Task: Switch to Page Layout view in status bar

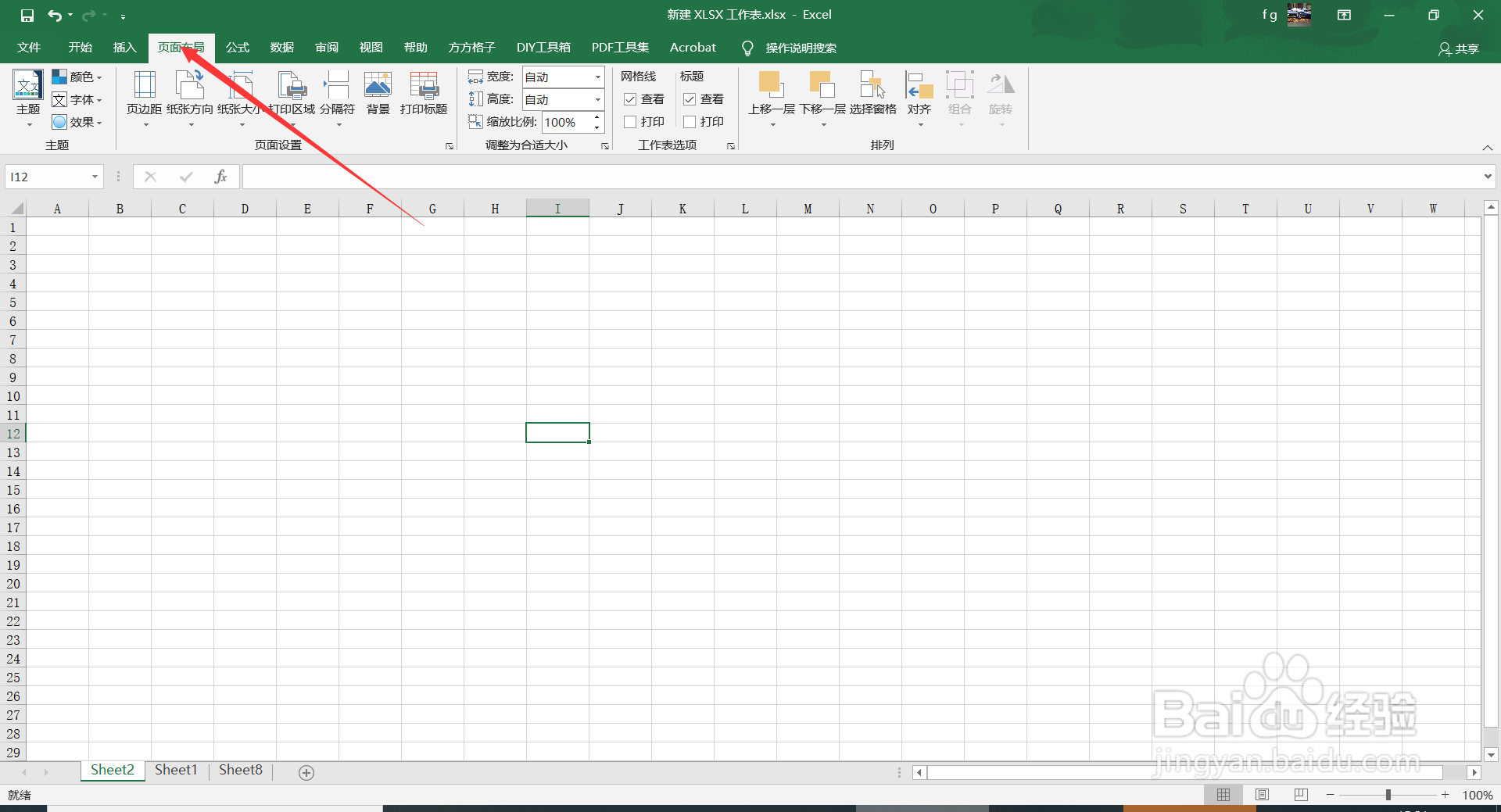Action: [x=1262, y=795]
